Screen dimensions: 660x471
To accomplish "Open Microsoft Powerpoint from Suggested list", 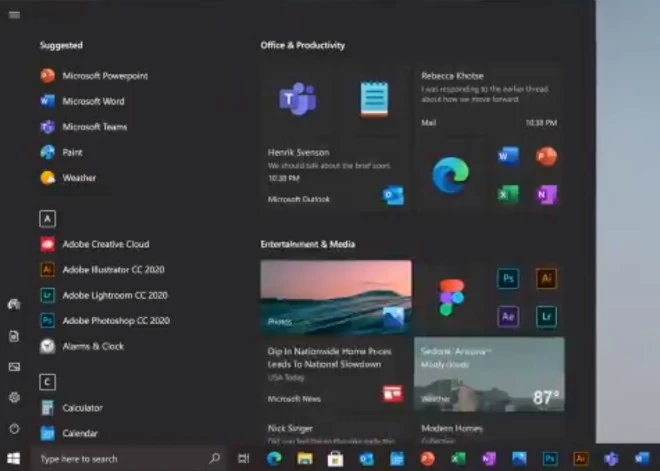I will 94,76.
